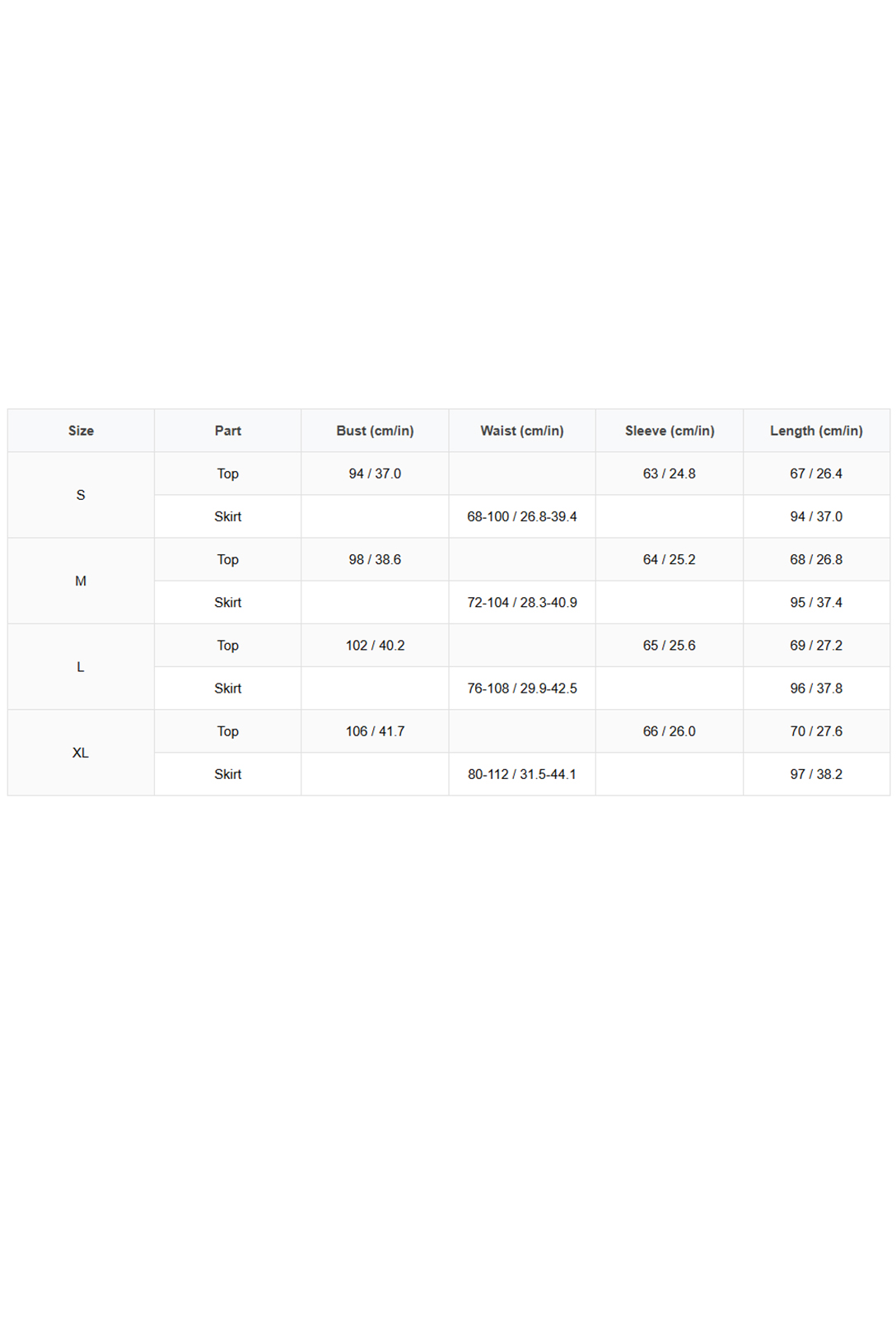This screenshot has width=896, height=1344.
Task: Click waist value 68-100 / 26.8-39.4
Action: pyautogui.click(x=522, y=516)
